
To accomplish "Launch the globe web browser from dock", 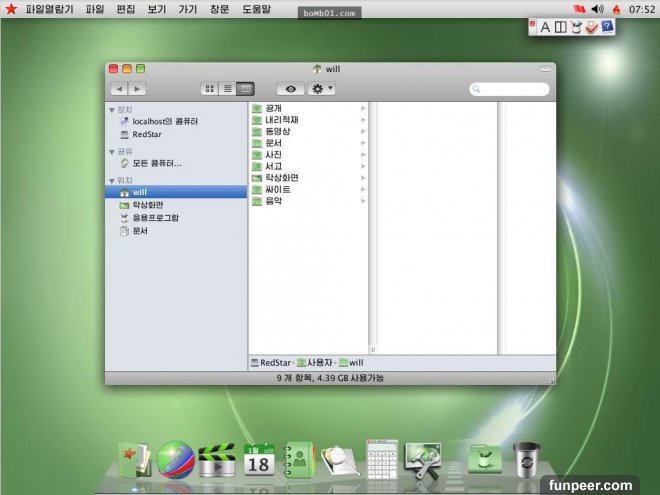I will pos(176,460).
